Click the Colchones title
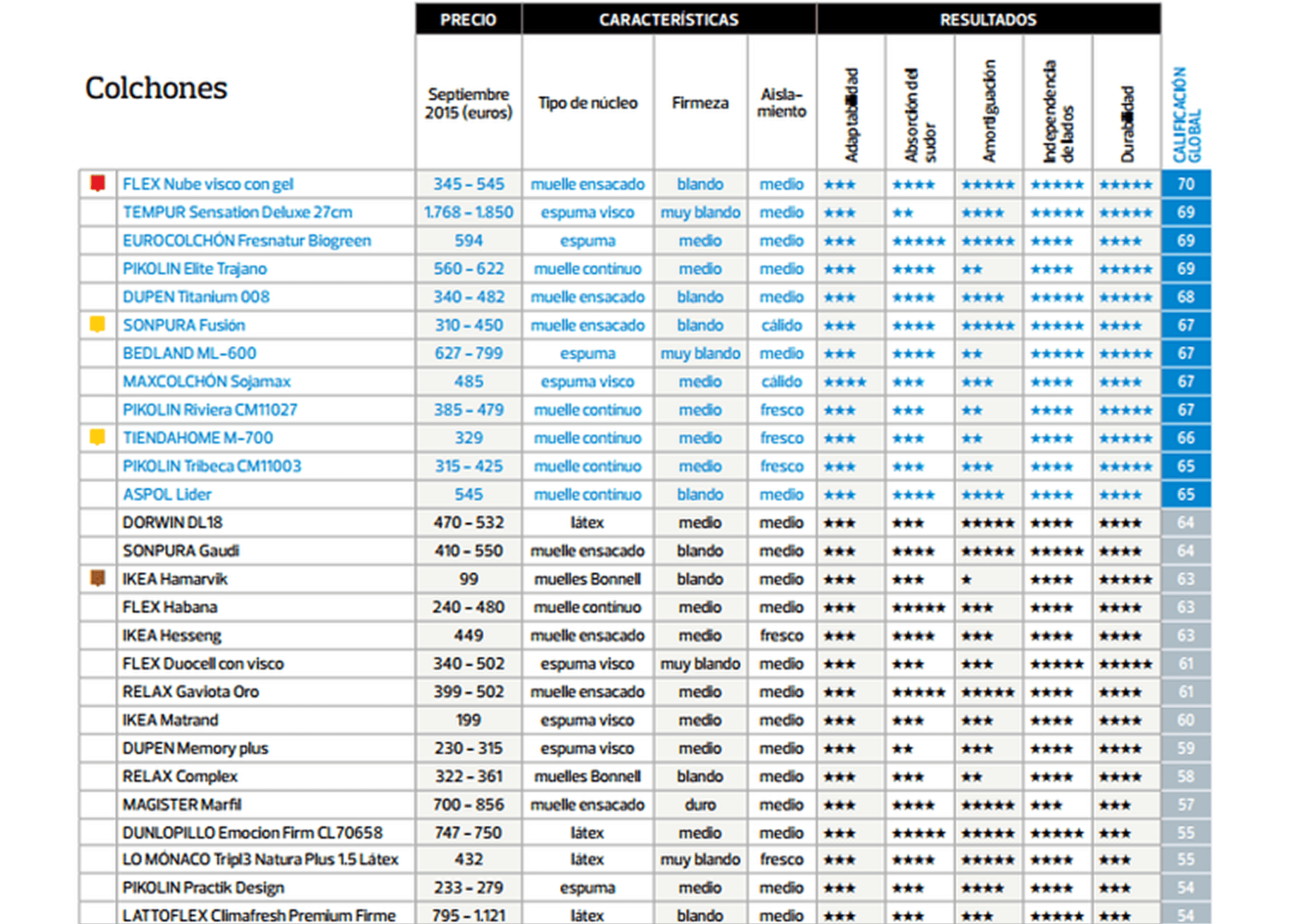The height and width of the screenshot is (924, 1294). tap(156, 88)
